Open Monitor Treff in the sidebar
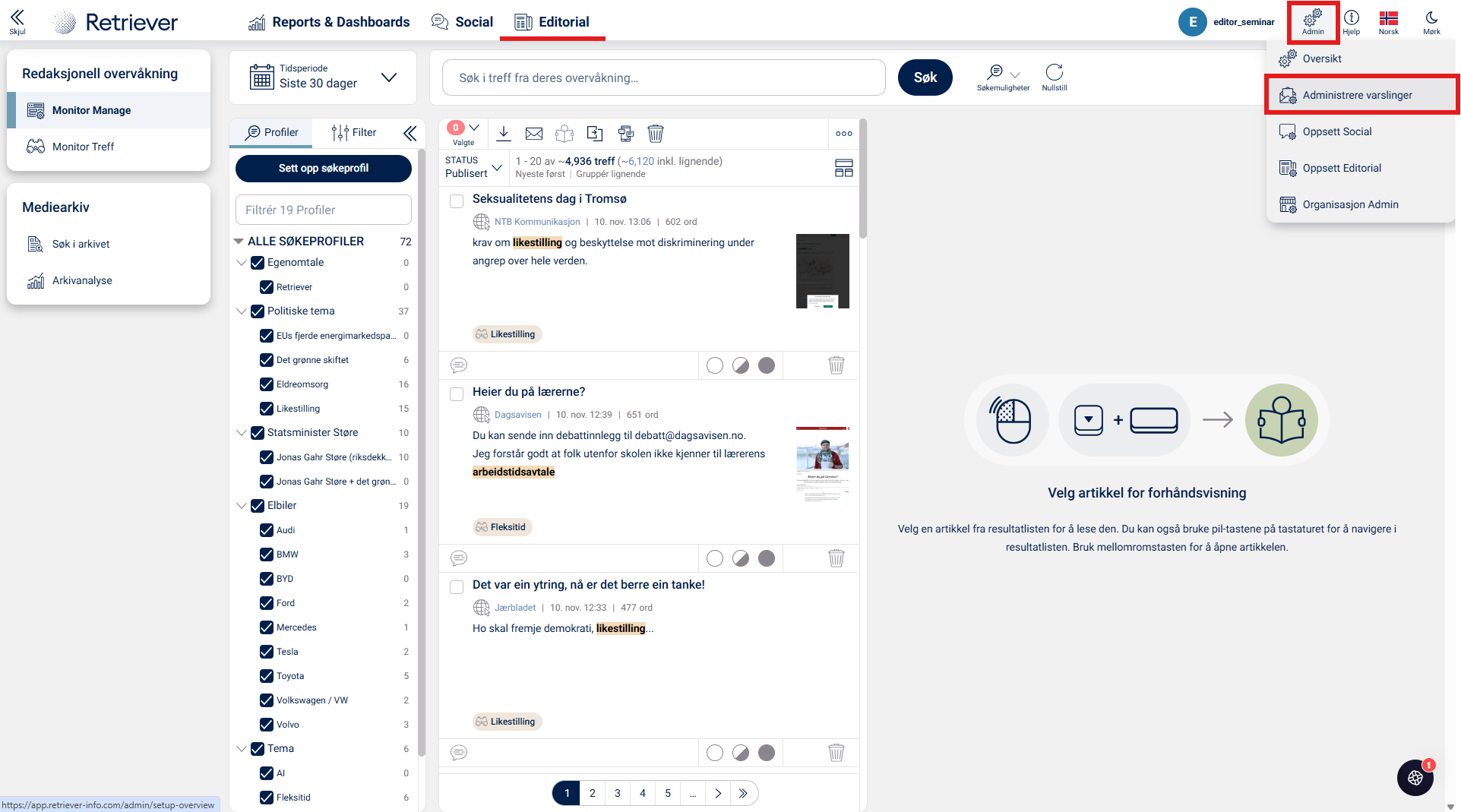The image size is (1461, 812). [109, 147]
